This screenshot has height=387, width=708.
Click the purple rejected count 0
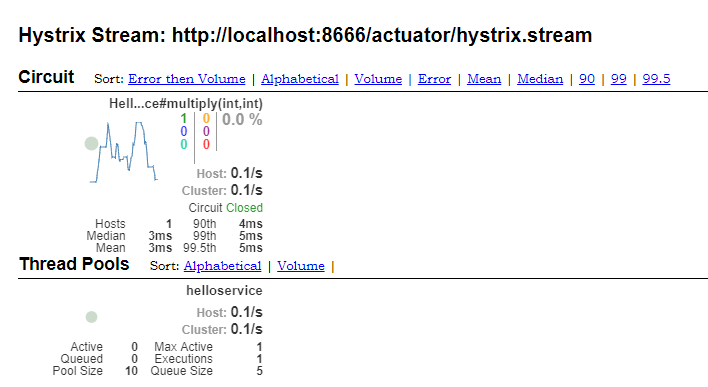(206, 131)
